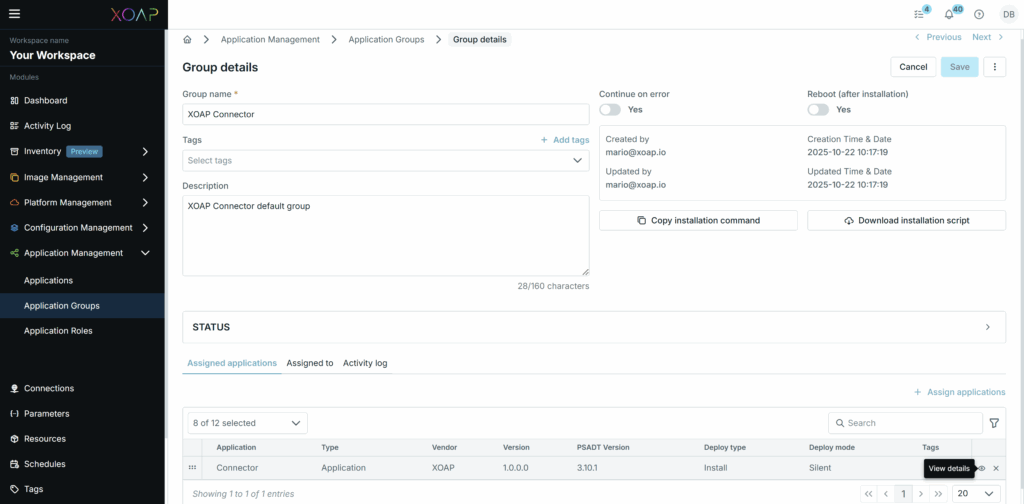1024x504 pixels.
Task: Open the Select tags dropdown
Action: point(385,160)
